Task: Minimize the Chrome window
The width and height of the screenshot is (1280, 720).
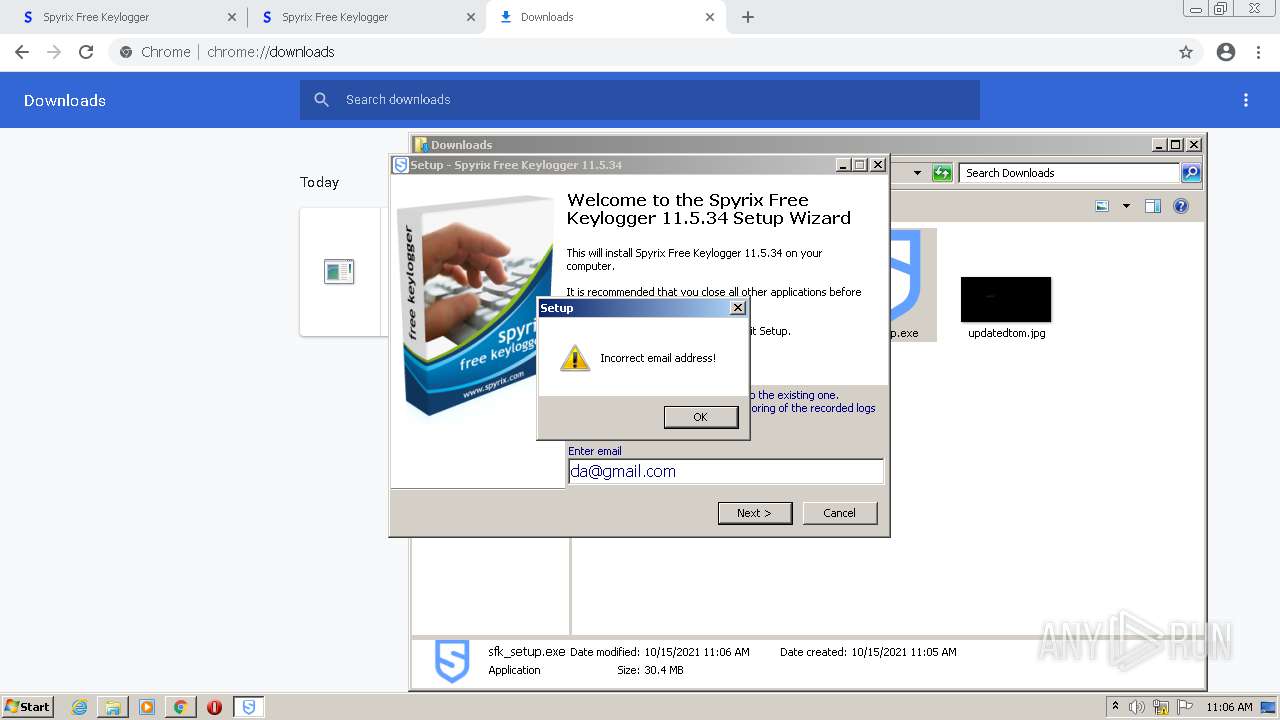Action: pyautogui.click(x=1195, y=9)
